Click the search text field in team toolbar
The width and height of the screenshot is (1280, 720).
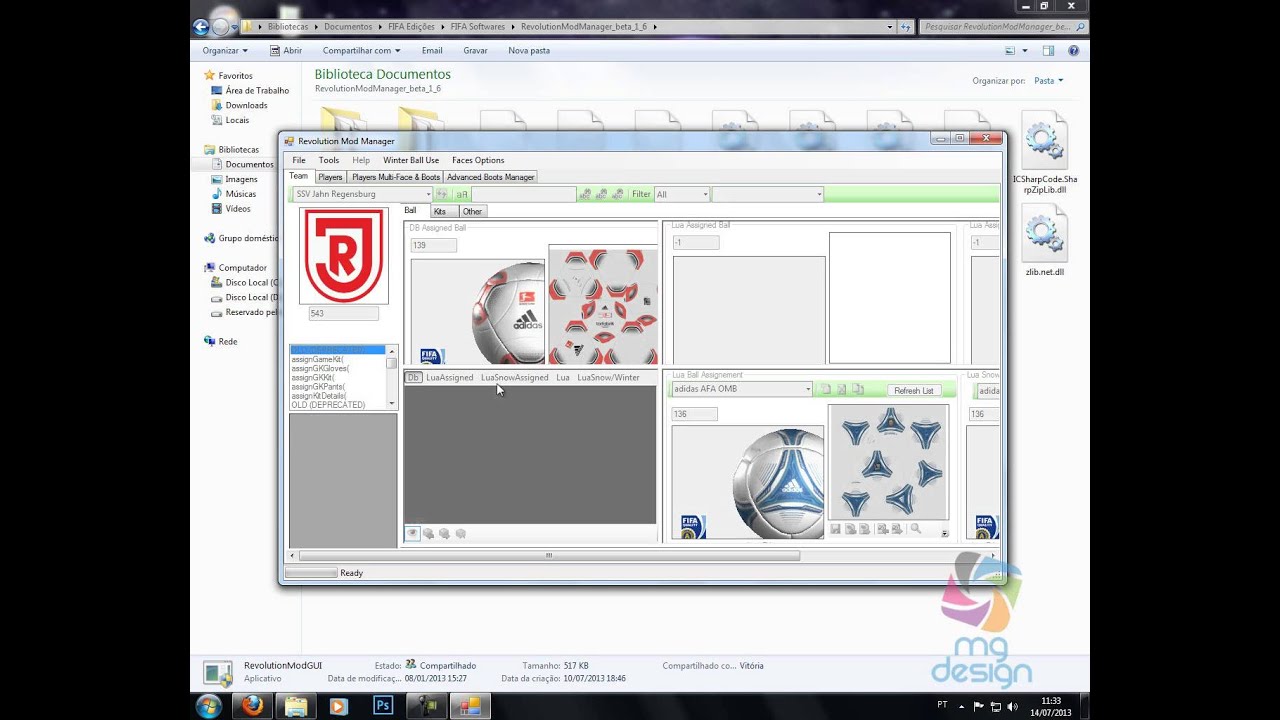pyautogui.click(x=524, y=194)
